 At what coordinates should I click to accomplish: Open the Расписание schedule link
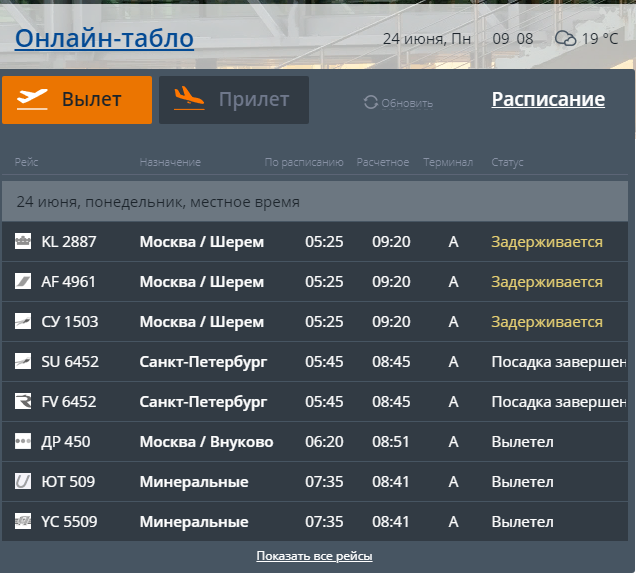pyautogui.click(x=548, y=99)
